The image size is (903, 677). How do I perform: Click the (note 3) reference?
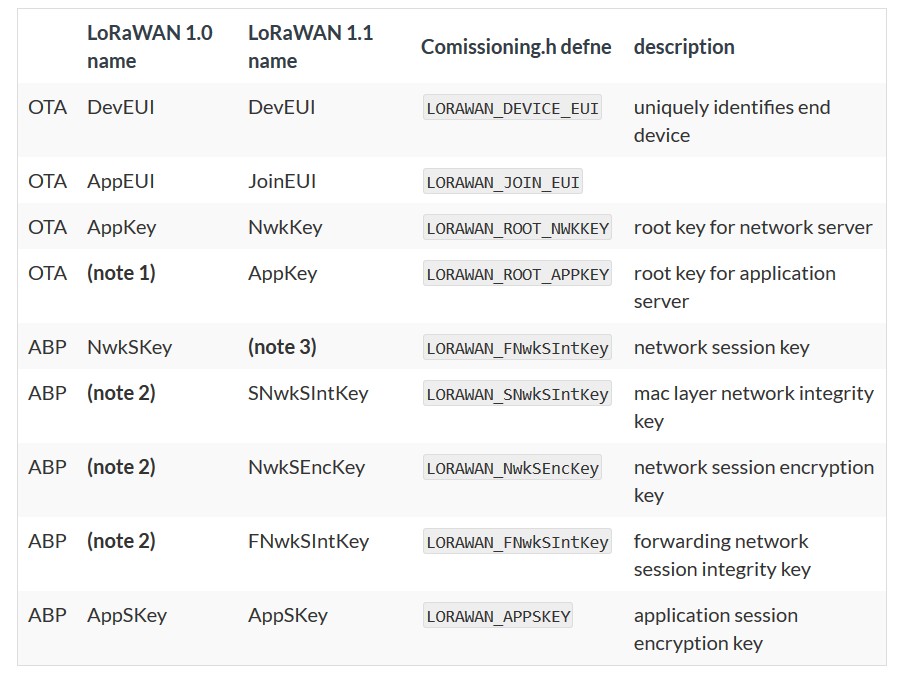[282, 347]
